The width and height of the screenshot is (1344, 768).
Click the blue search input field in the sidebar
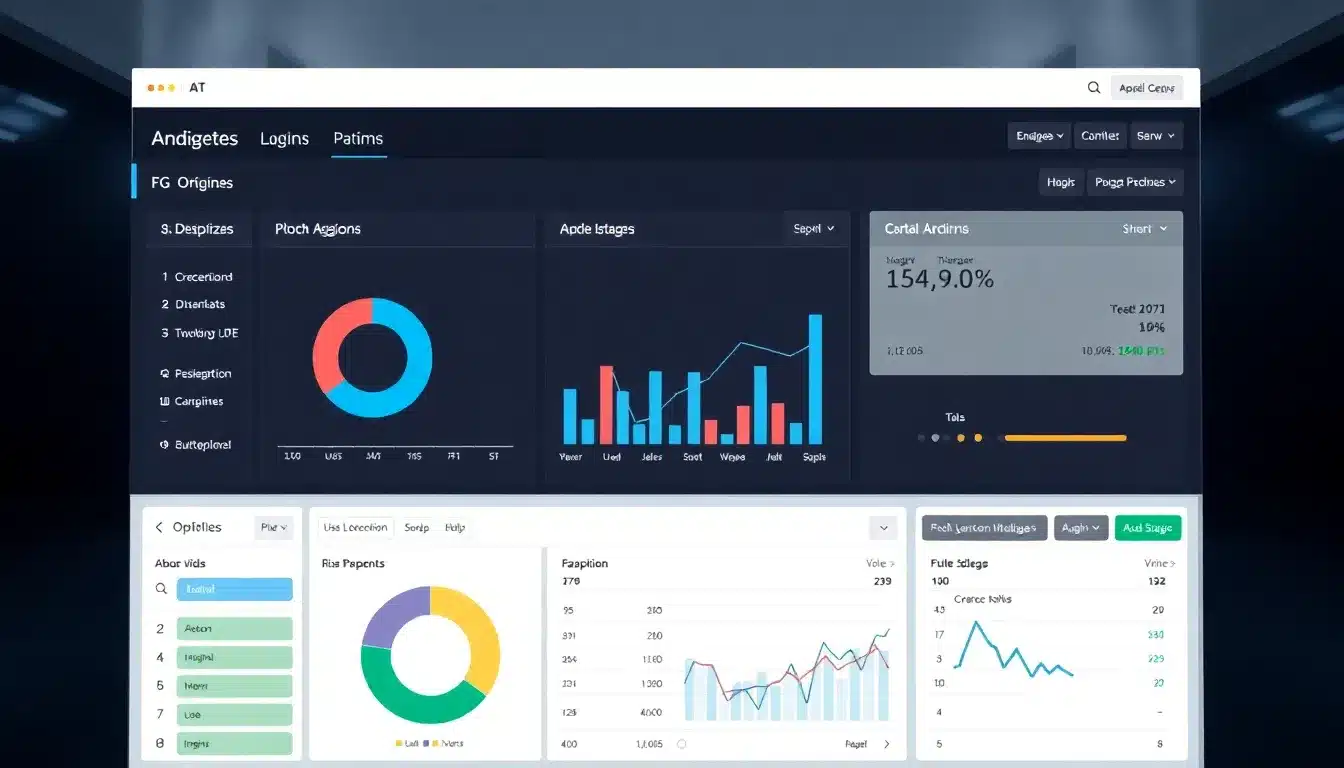234,589
